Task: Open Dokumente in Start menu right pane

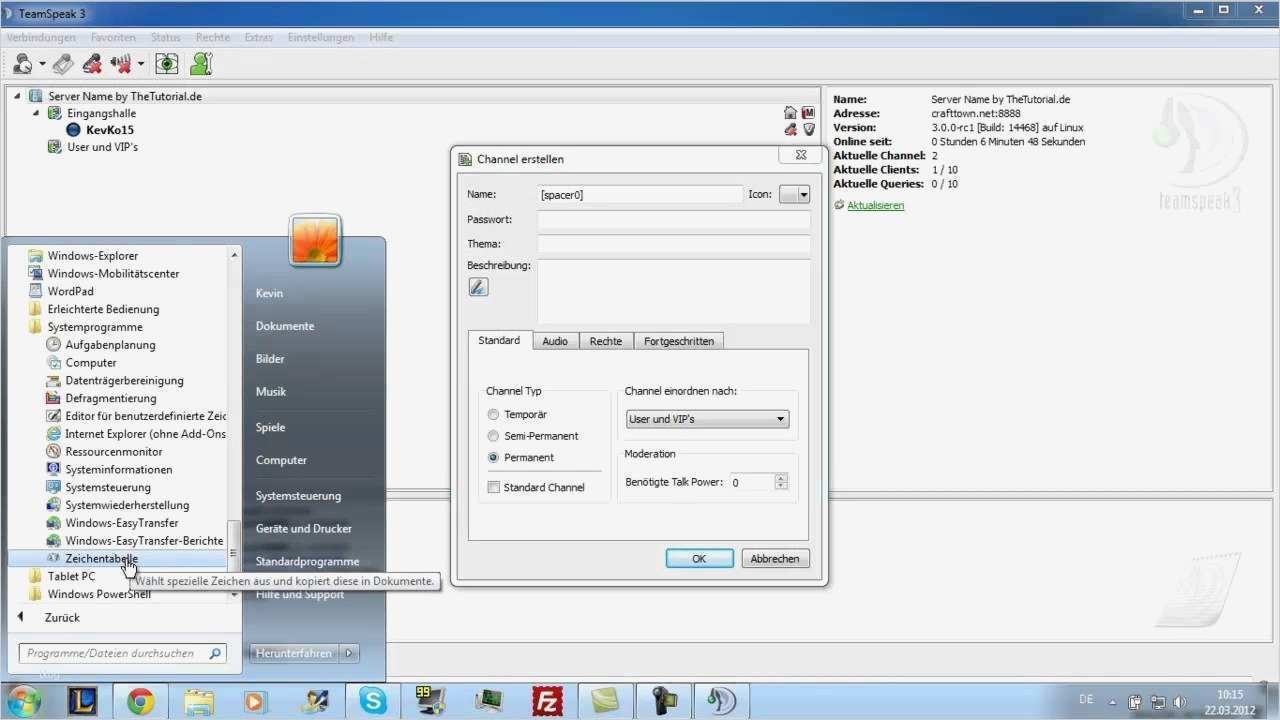Action: click(285, 326)
